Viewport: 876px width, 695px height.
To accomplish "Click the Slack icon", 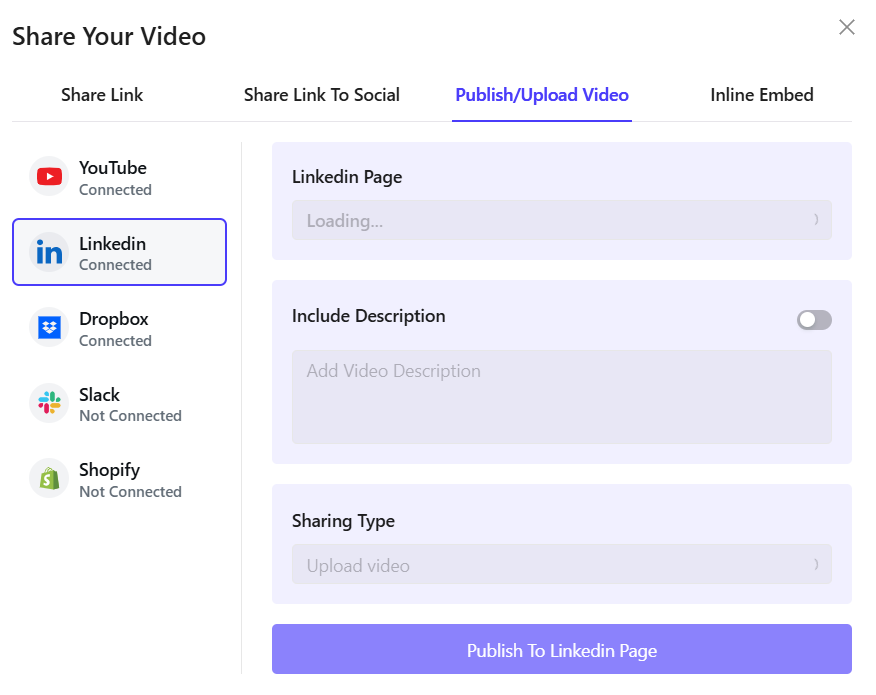I will pos(48,403).
